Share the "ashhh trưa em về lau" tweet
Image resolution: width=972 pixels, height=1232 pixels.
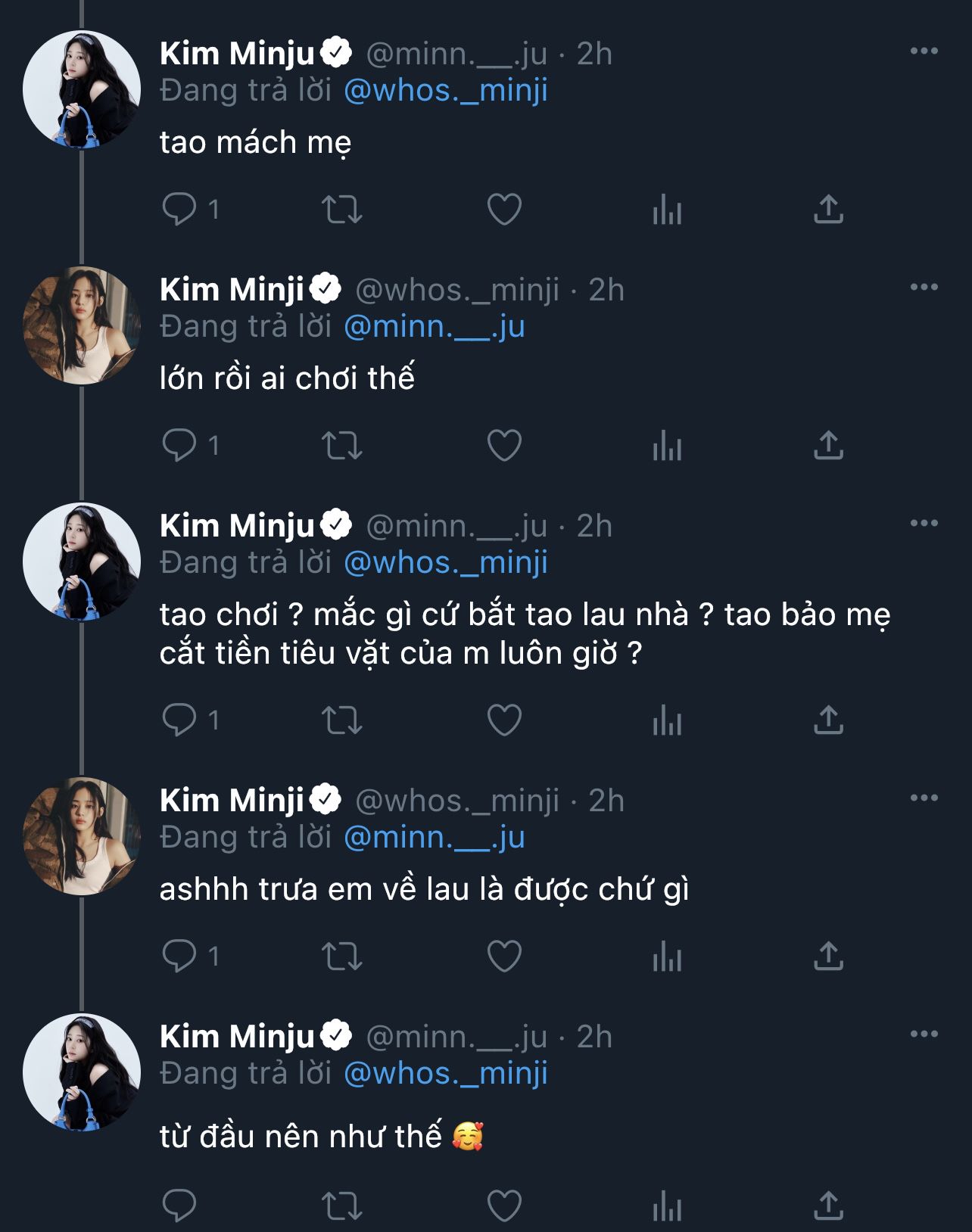tap(828, 957)
